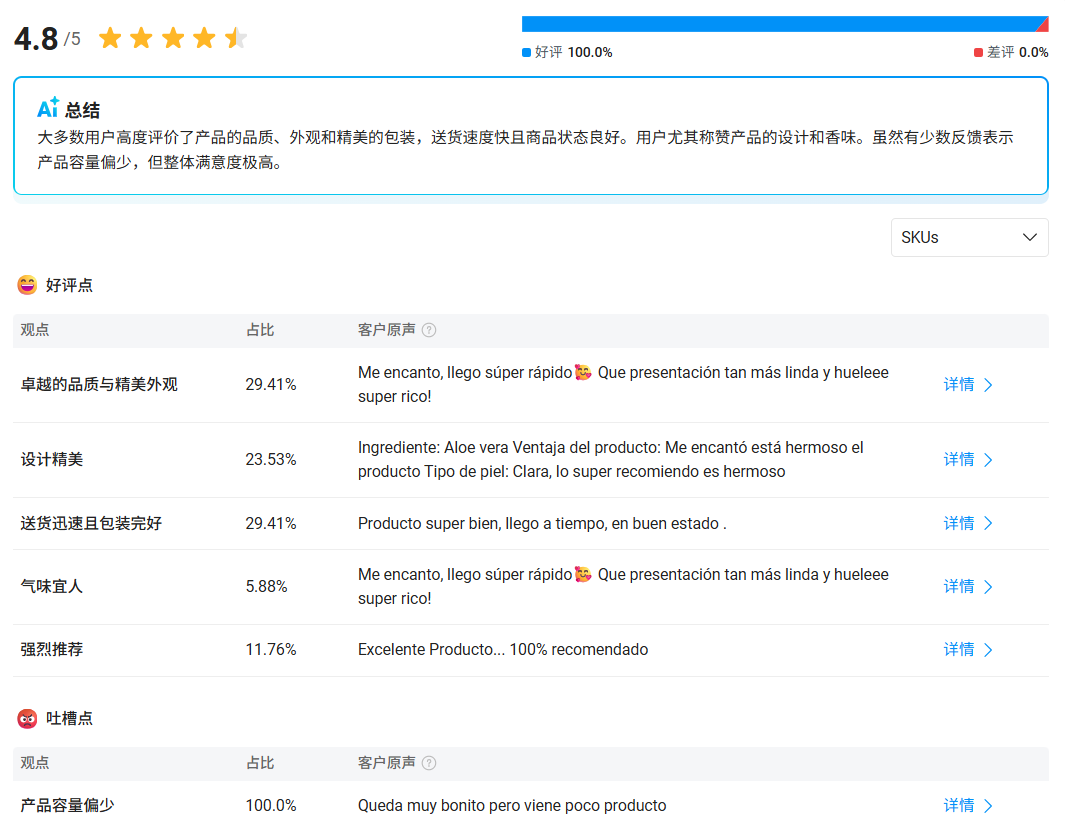Click the first gold rating star
The height and width of the screenshot is (827, 1065).
[109, 37]
